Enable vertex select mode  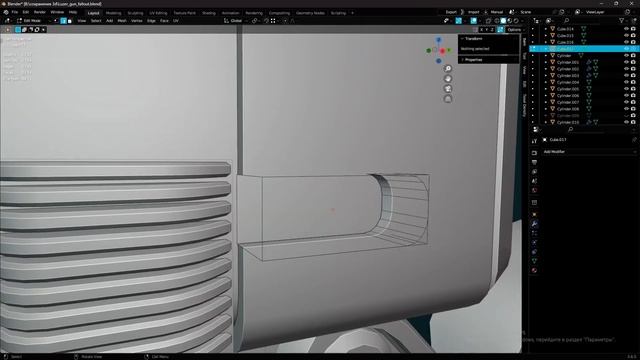[57, 21]
